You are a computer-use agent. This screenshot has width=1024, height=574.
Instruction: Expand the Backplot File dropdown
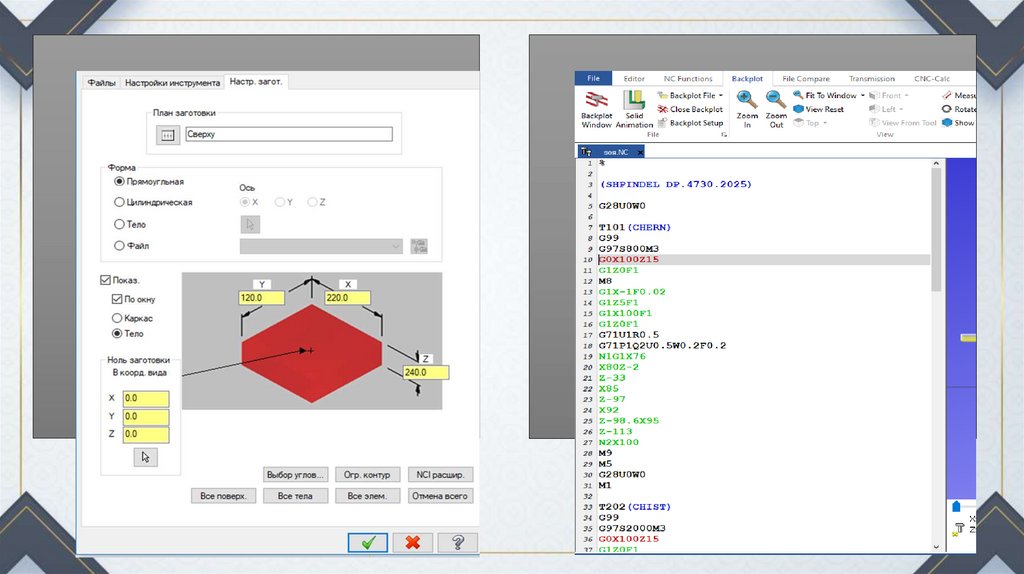pos(721,96)
